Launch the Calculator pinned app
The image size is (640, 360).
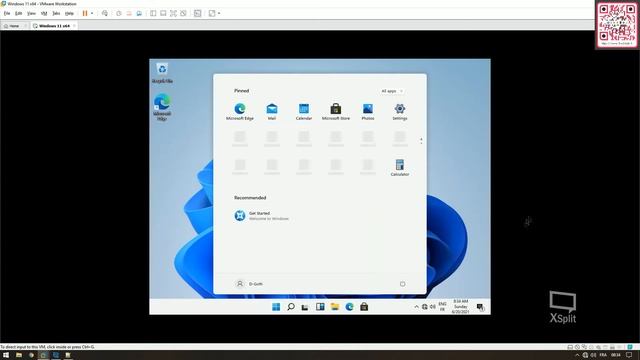click(400, 167)
